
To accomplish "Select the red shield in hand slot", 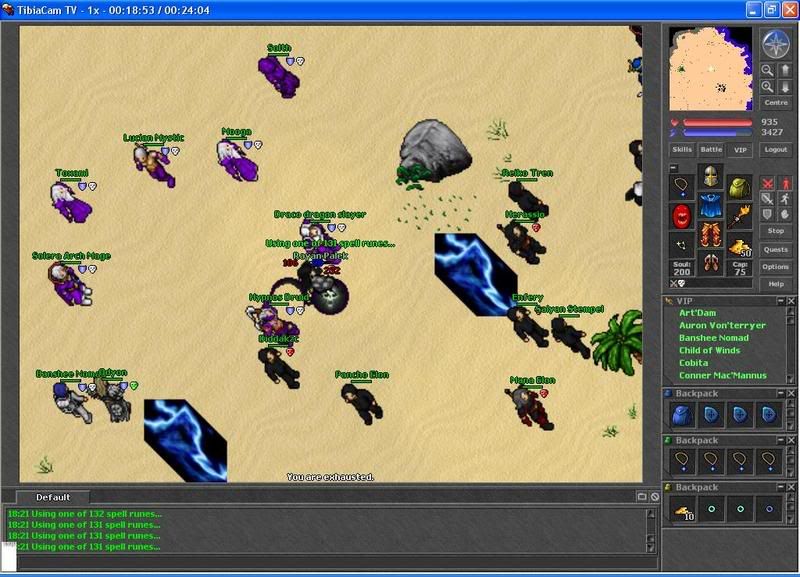I will [682, 216].
